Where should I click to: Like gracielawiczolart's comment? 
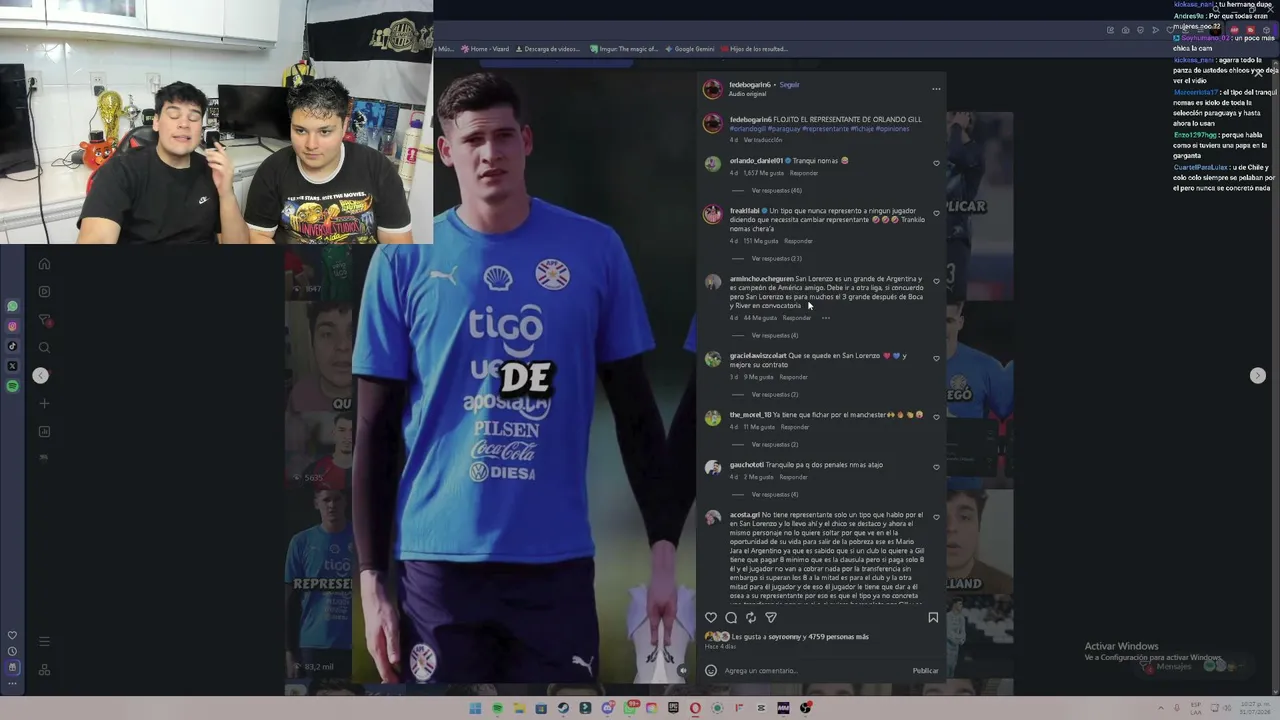(x=936, y=358)
